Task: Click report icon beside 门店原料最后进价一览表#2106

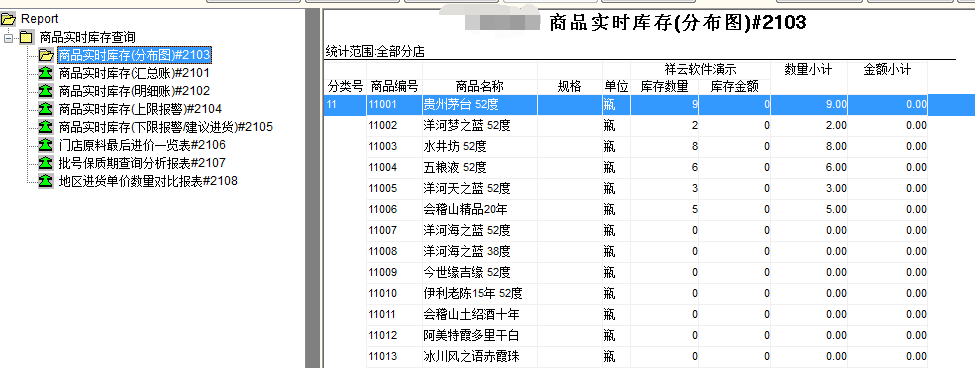Action: pos(45,145)
